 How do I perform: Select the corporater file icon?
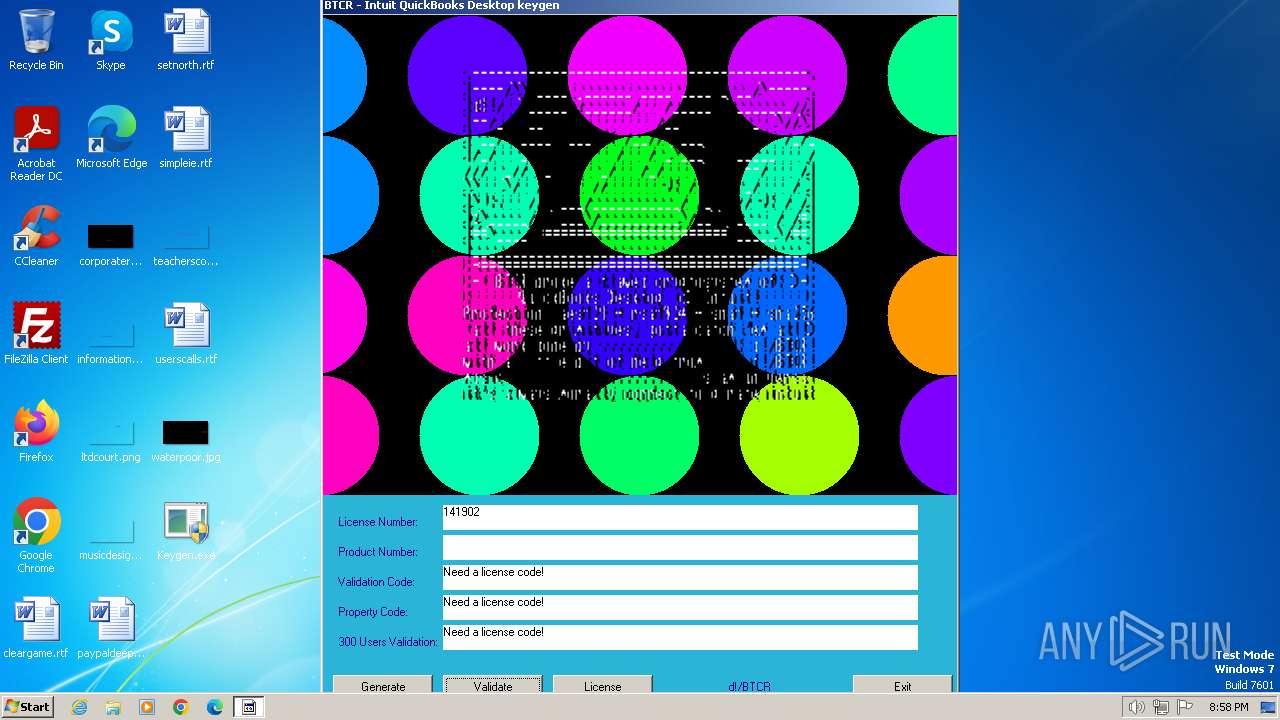coord(111,244)
